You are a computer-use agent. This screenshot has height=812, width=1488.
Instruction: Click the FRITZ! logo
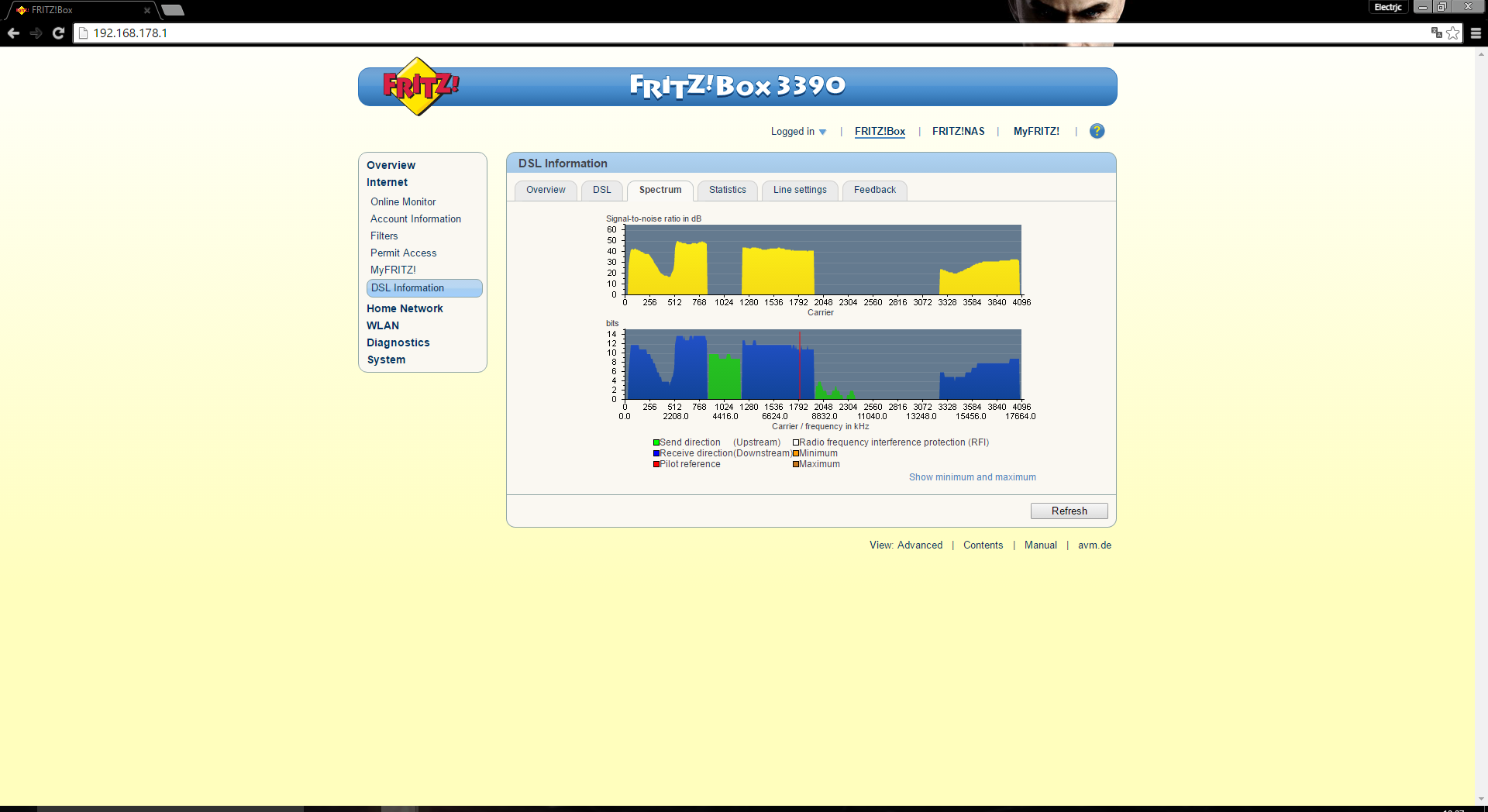coord(420,86)
